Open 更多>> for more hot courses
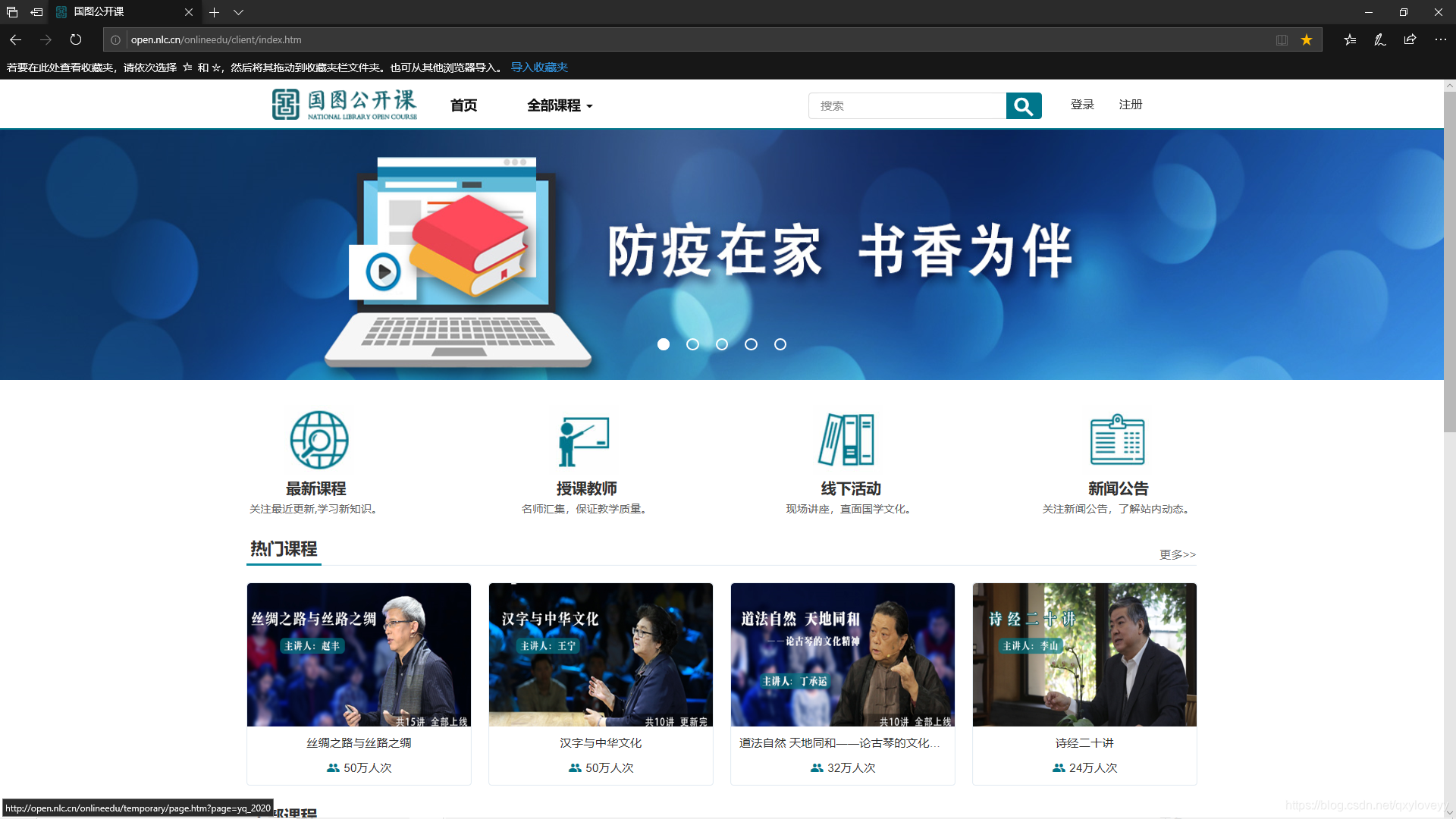 tap(1176, 554)
